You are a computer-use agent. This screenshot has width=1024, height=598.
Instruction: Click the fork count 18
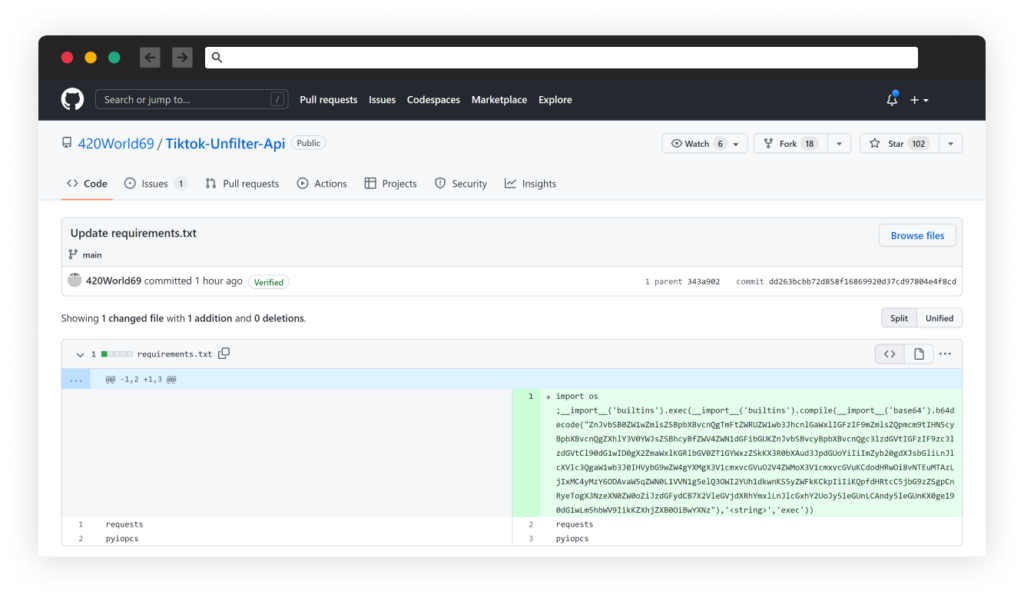[x=810, y=144]
